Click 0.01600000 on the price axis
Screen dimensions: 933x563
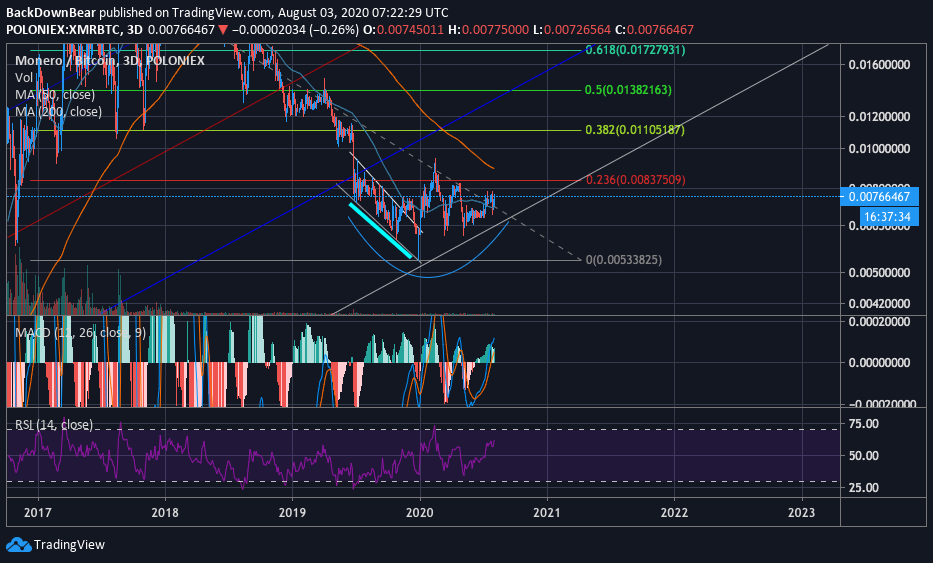click(x=879, y=64)
